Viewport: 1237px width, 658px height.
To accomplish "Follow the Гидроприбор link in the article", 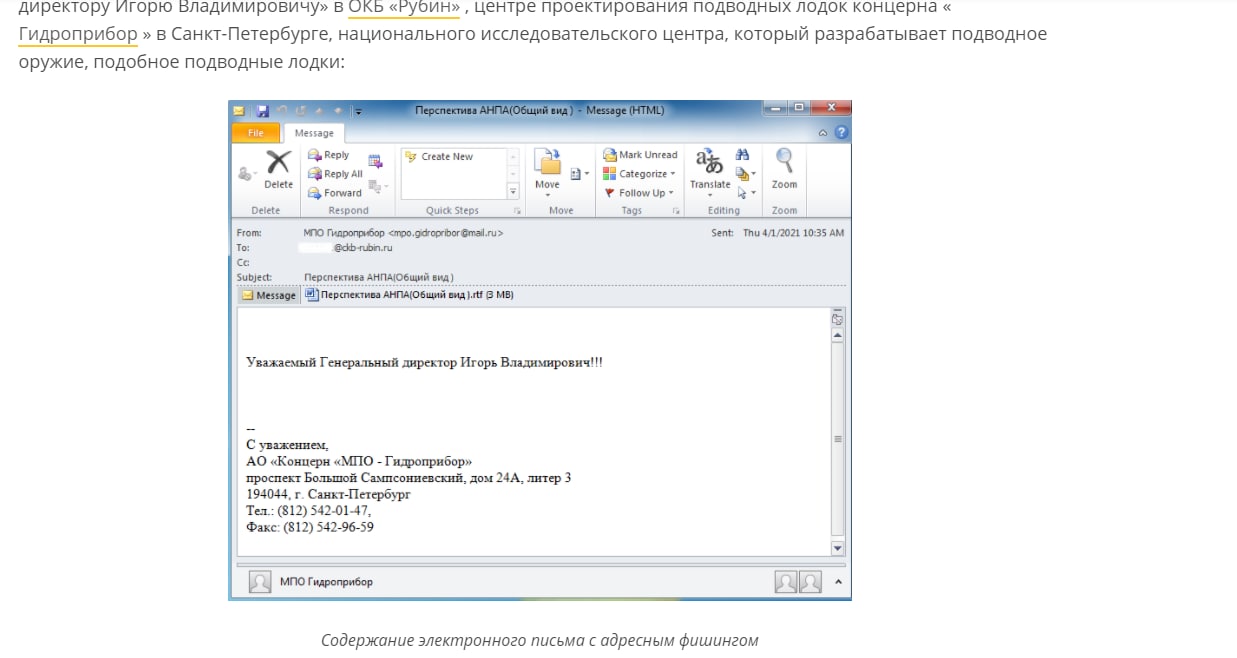I will [x=78, y=34].
